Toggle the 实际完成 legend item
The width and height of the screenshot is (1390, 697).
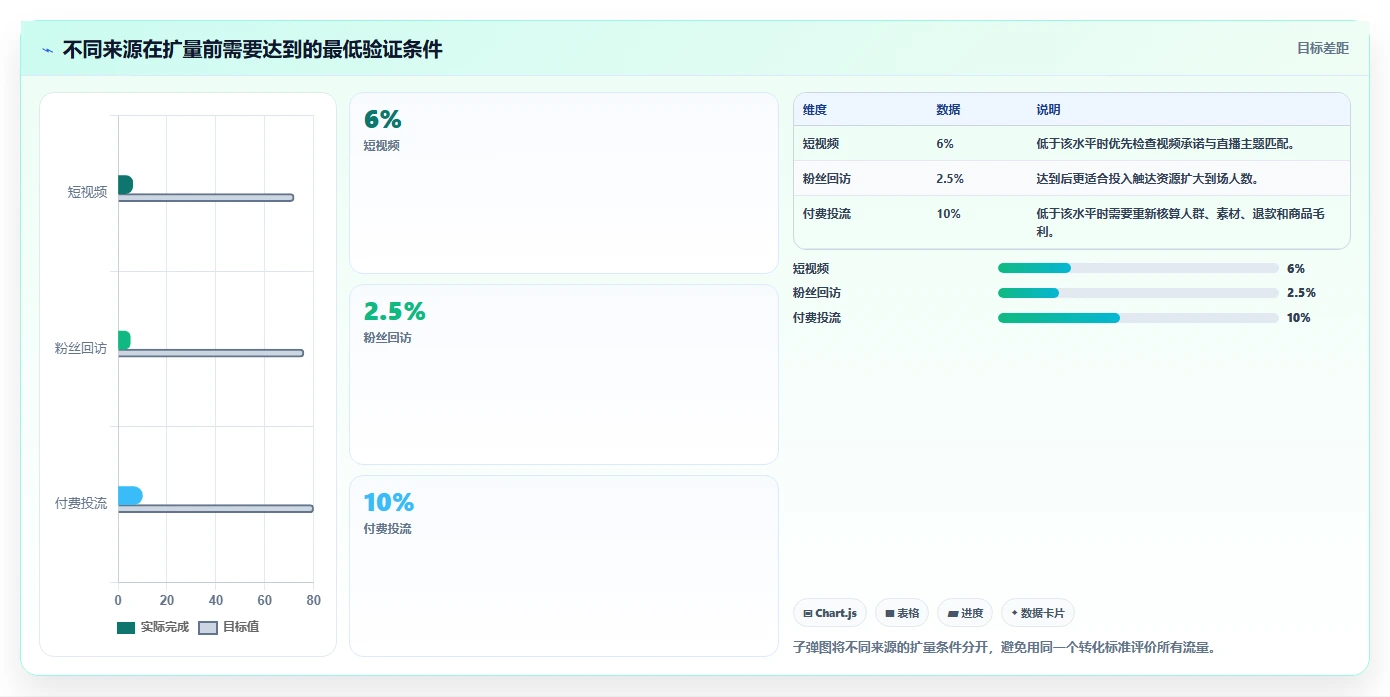[153, 627]
